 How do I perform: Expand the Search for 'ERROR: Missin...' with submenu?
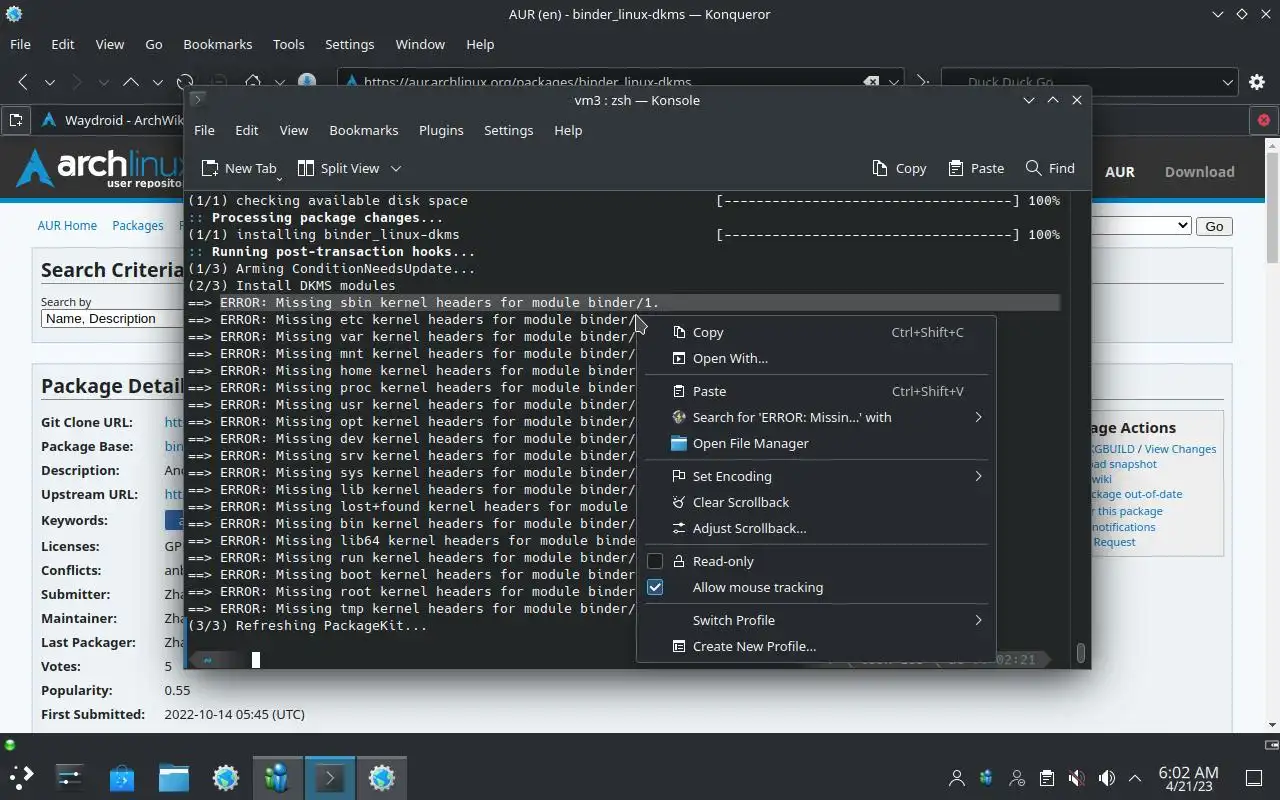[817, 417]
